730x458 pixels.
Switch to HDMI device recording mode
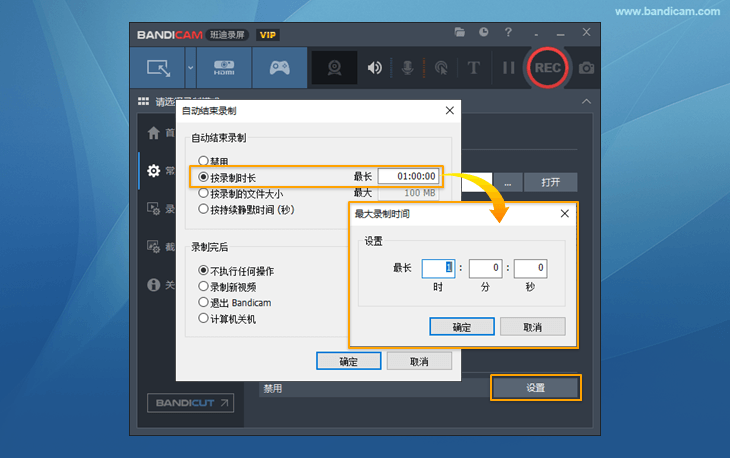click(x=224, y=68)
